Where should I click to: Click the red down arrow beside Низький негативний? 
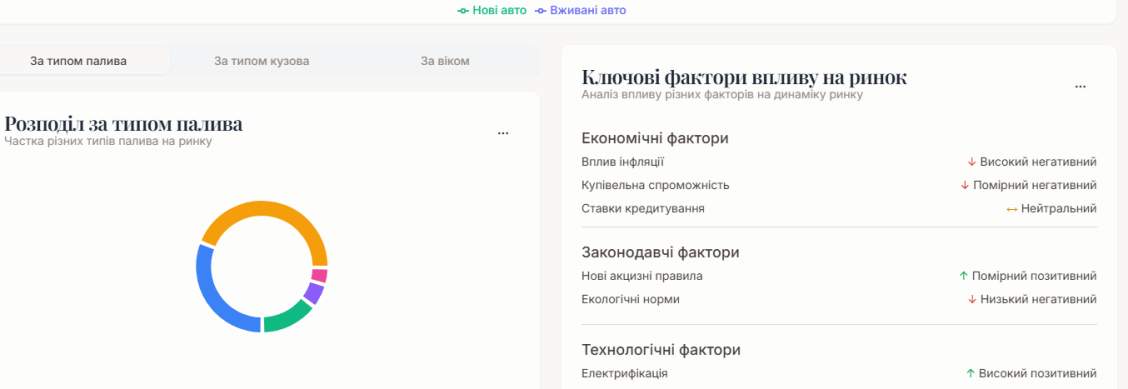pos(972,299)
